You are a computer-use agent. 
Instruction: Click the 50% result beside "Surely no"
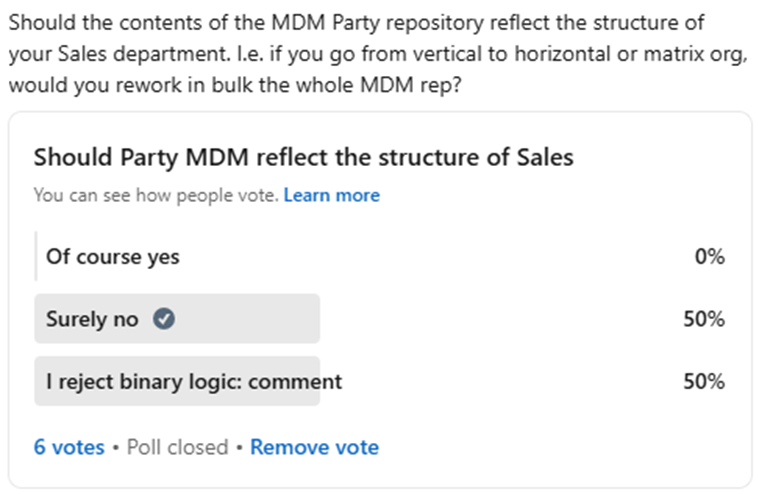(x=703, y=319)
